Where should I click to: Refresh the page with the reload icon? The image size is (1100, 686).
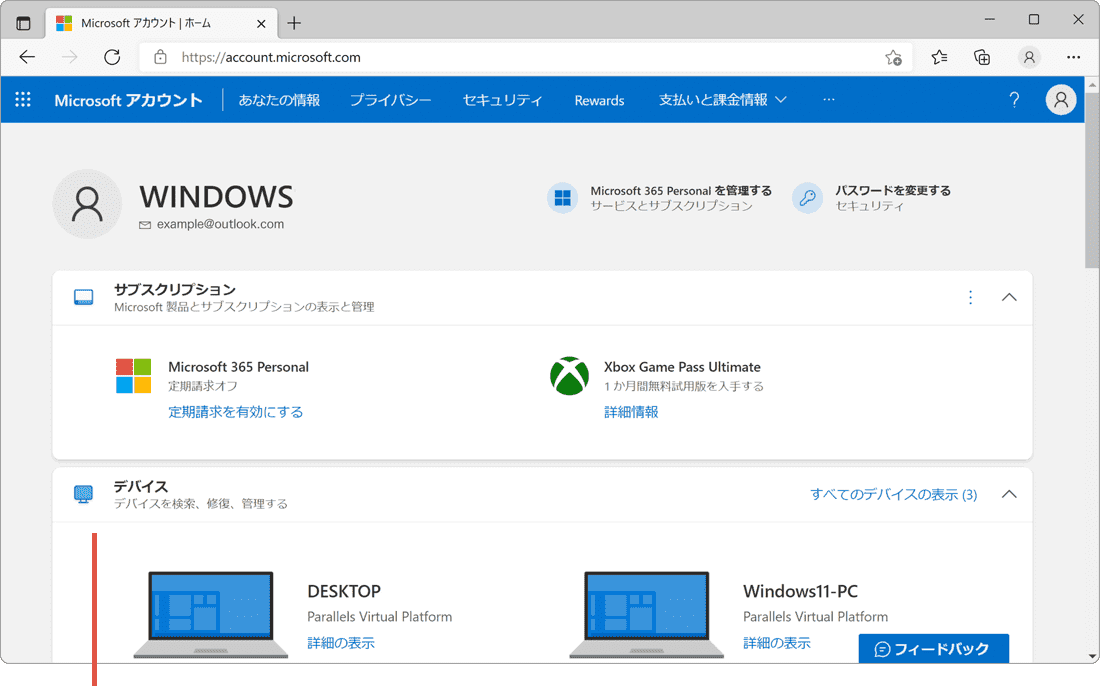tap(112, 57)
